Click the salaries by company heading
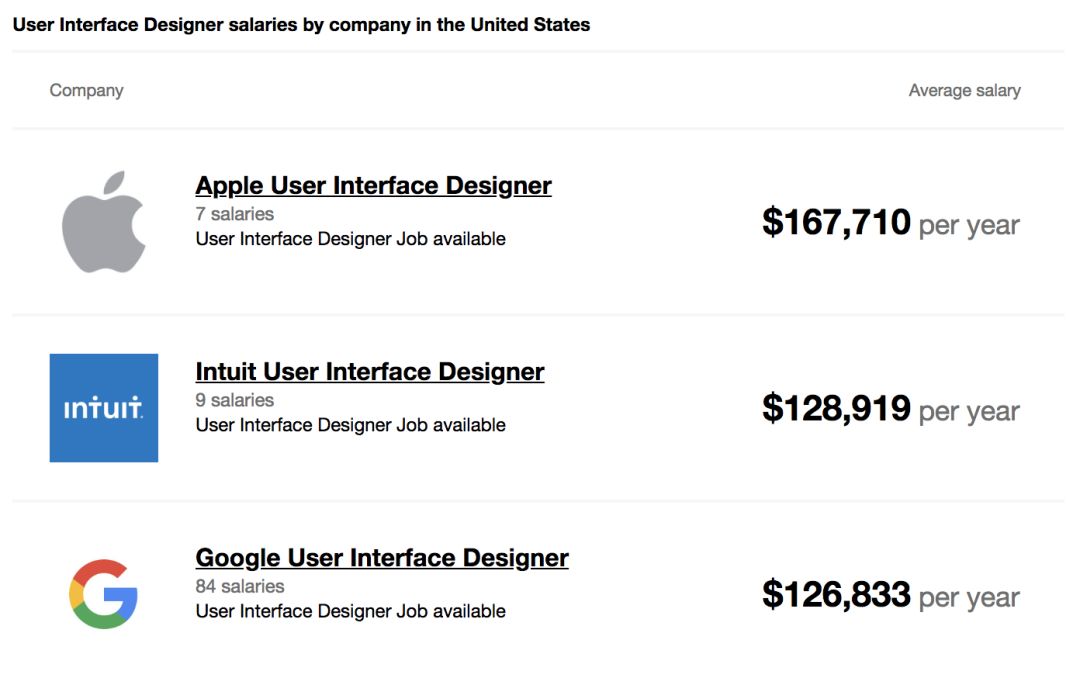1080x678 pixels. 301,25
